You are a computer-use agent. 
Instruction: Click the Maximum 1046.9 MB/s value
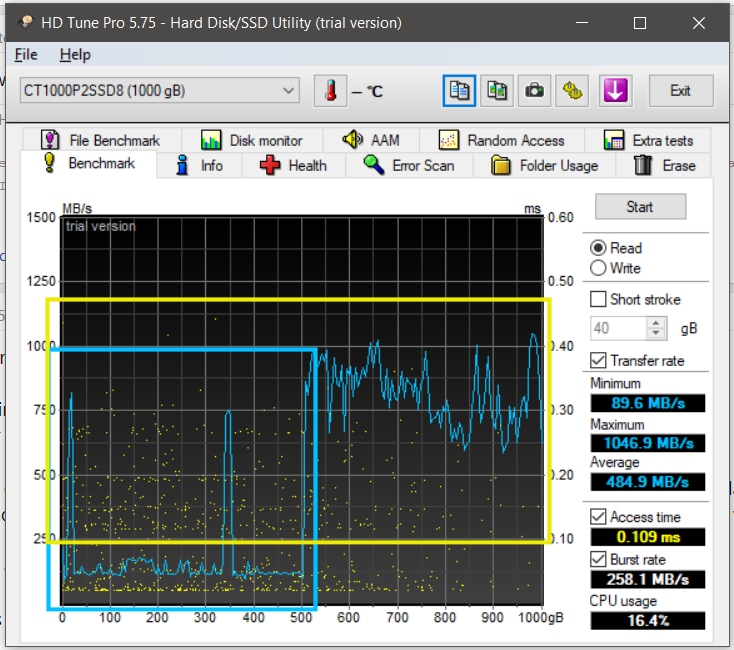pos(648,443)
